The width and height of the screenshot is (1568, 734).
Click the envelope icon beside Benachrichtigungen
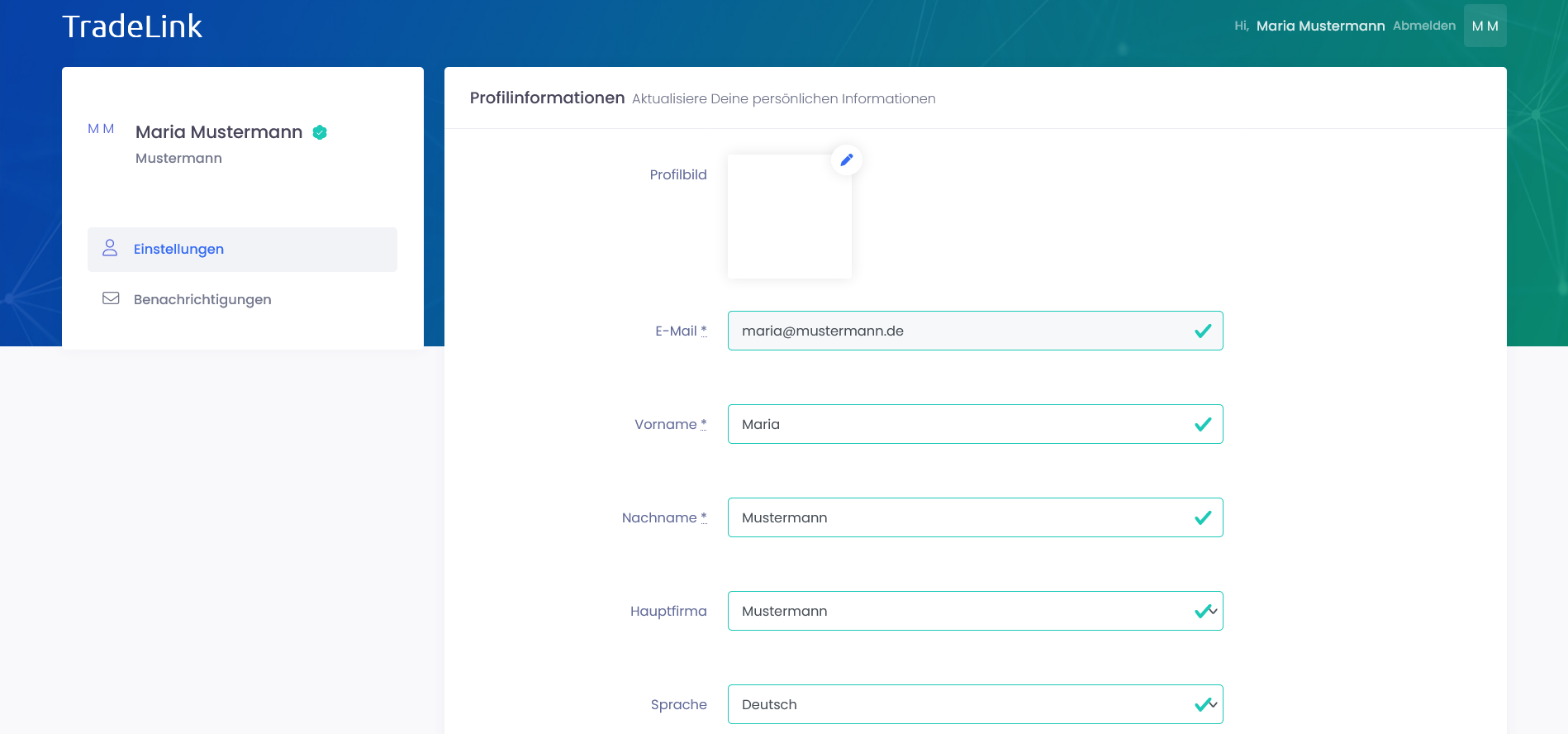[x=111, y=298]
